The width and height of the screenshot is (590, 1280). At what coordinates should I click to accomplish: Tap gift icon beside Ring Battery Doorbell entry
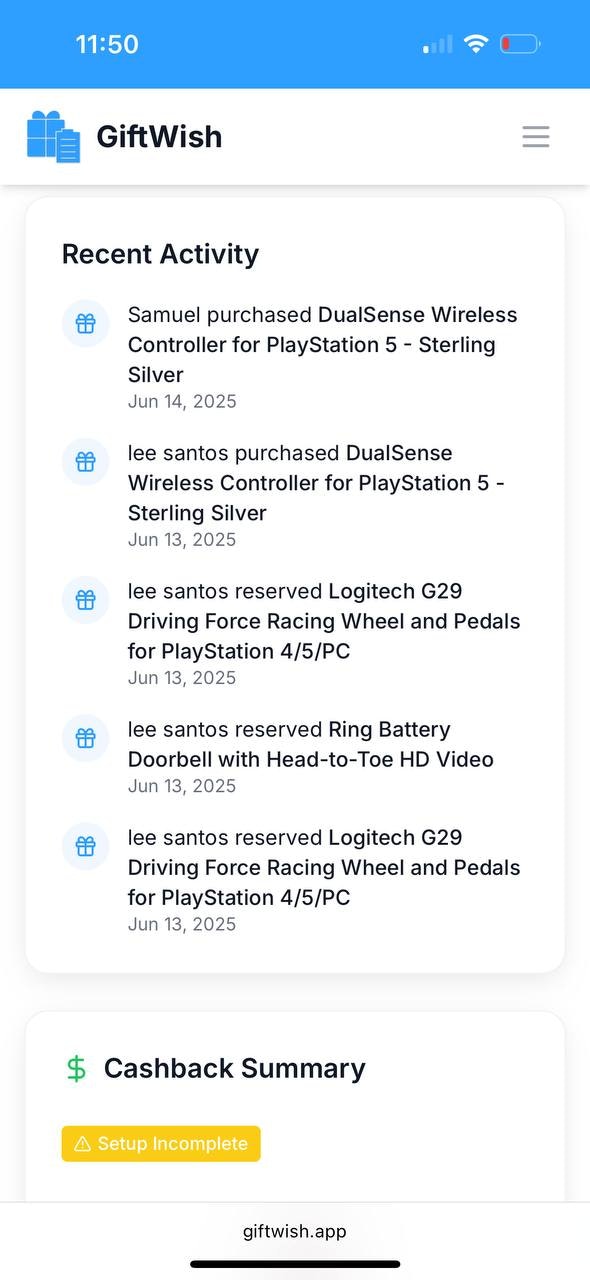tap(86, 738)
